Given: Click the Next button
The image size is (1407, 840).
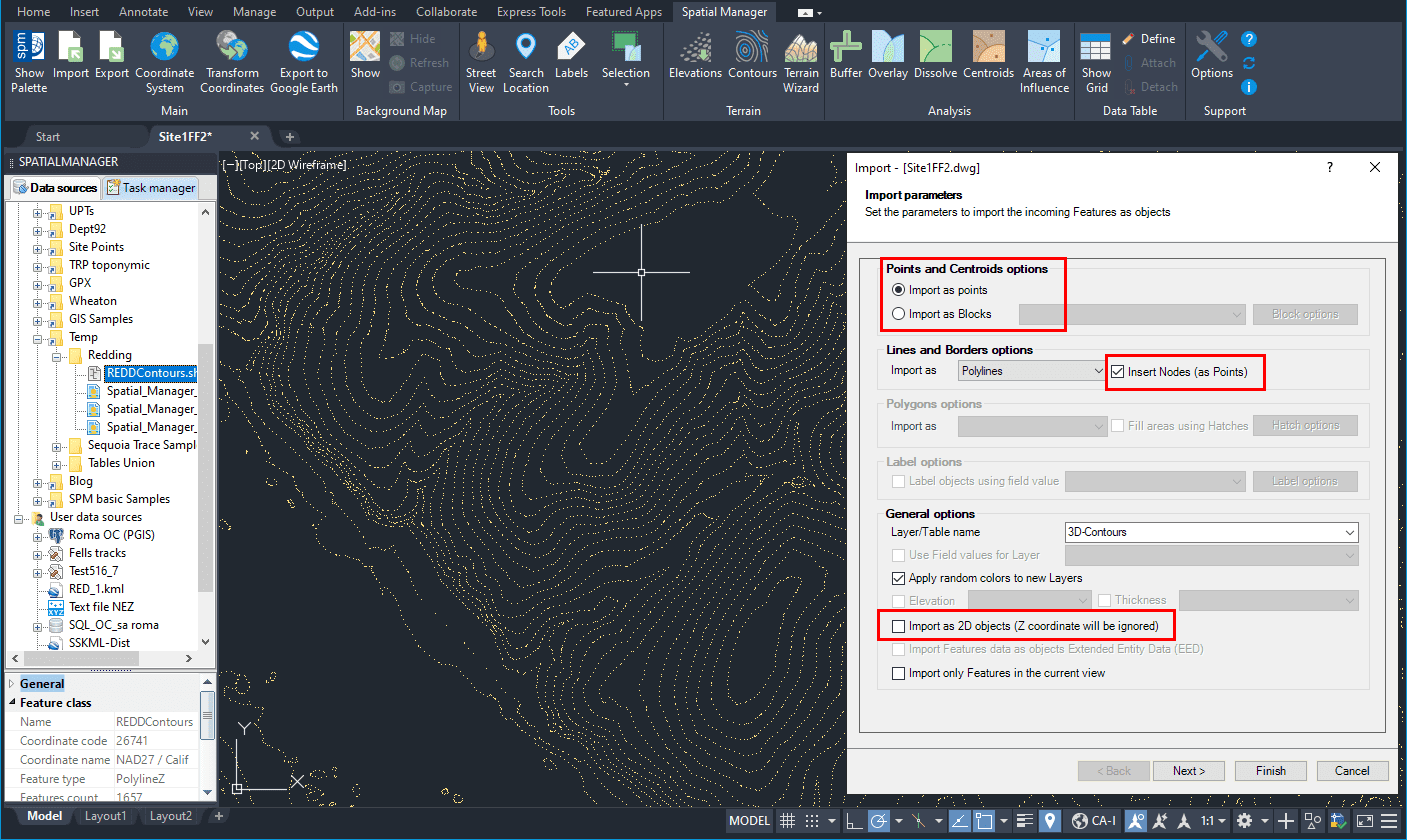Looking at the screenshot, I should tap(1189, 771).
